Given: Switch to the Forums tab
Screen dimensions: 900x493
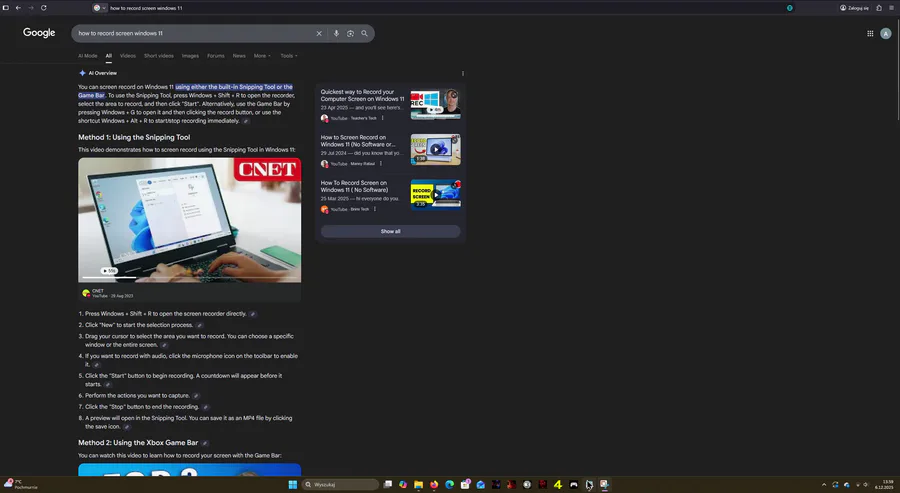Looking at the screenshot, I should pos(216,56).
